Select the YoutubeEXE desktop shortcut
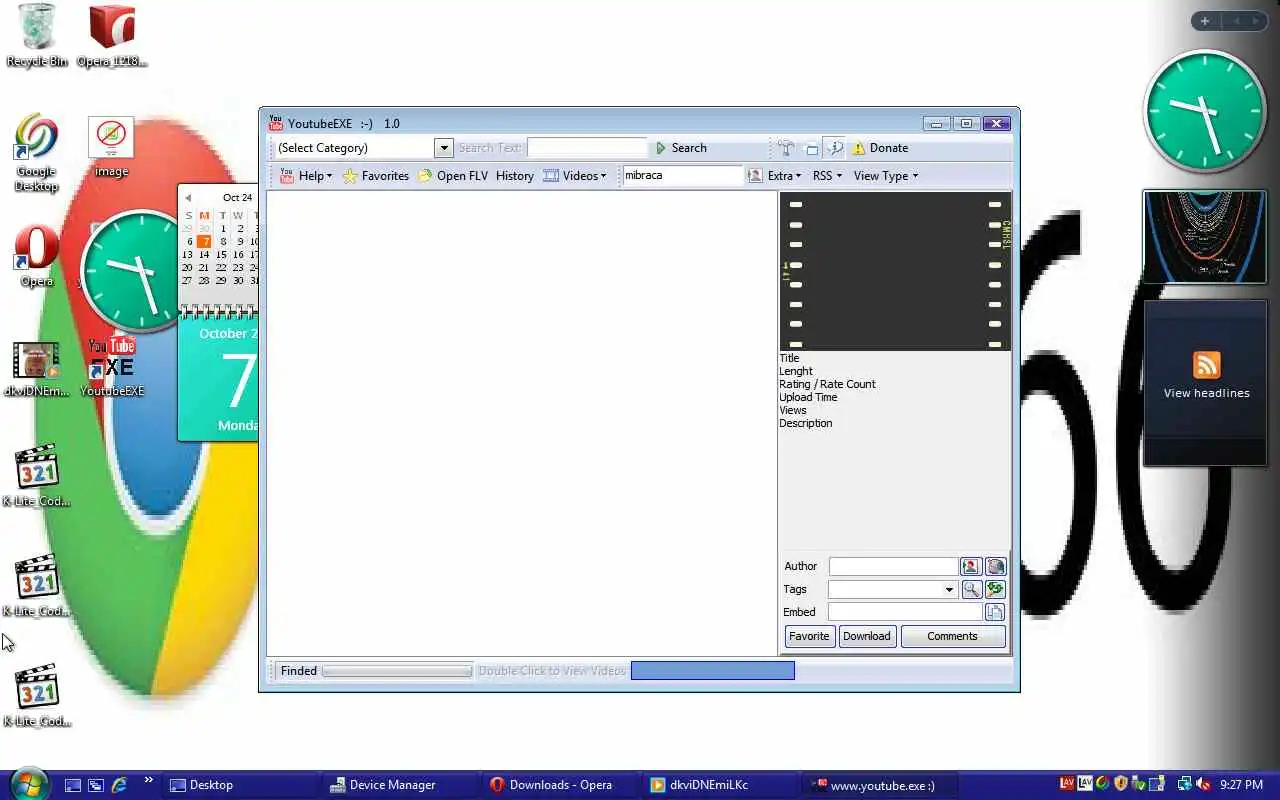 pyautogui.click(x=112, y=367)
